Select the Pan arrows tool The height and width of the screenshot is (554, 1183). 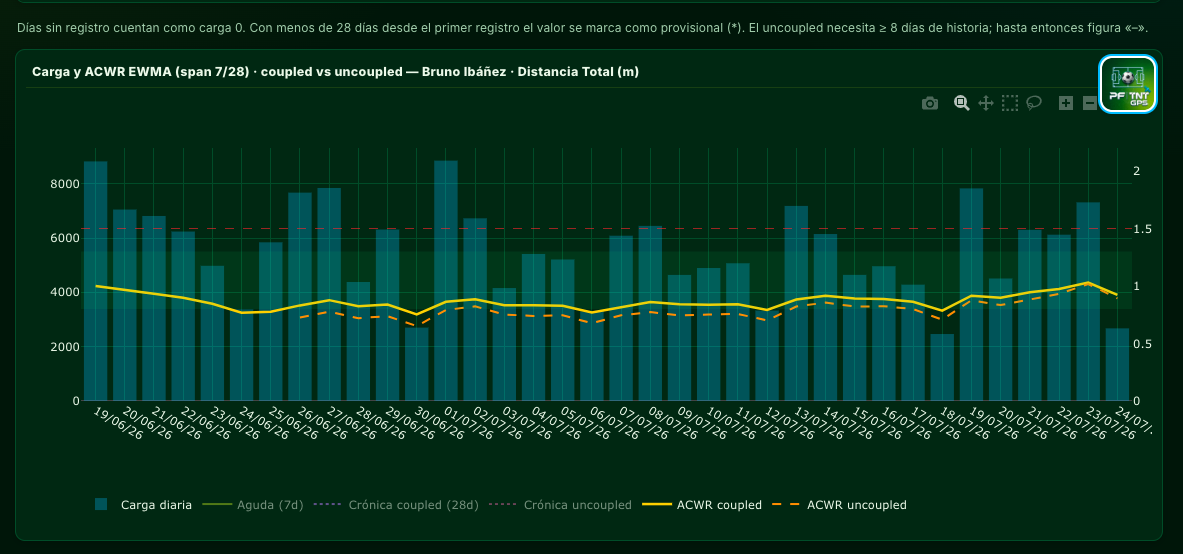pyautogui.click(x=985, y=103)
